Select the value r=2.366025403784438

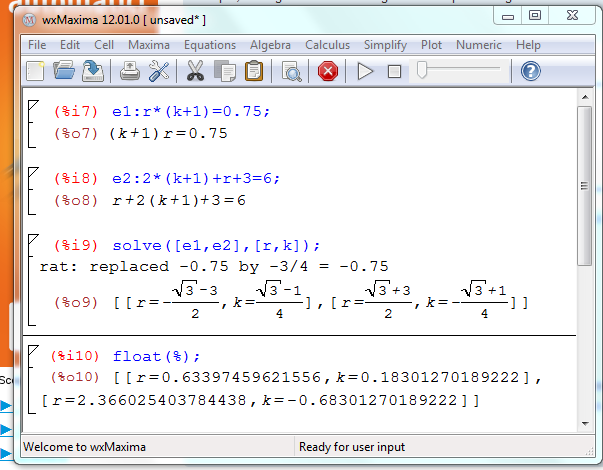pos(149,401)
